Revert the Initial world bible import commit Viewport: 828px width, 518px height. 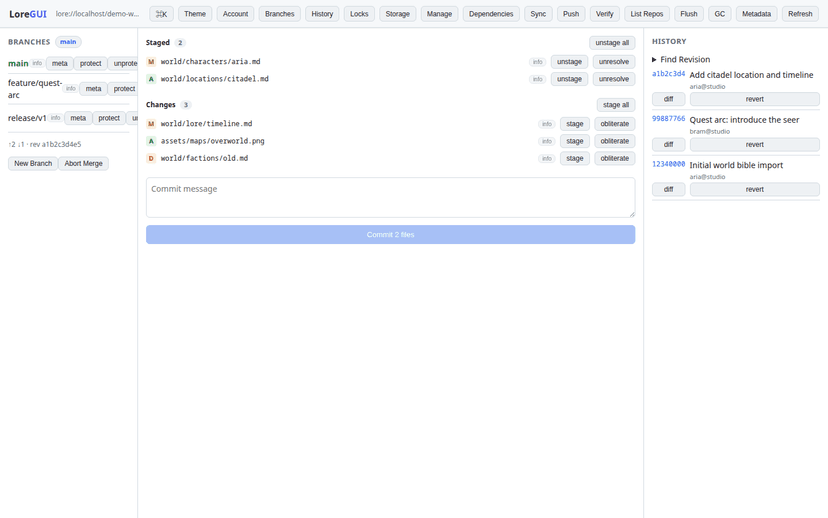point(755,190)
